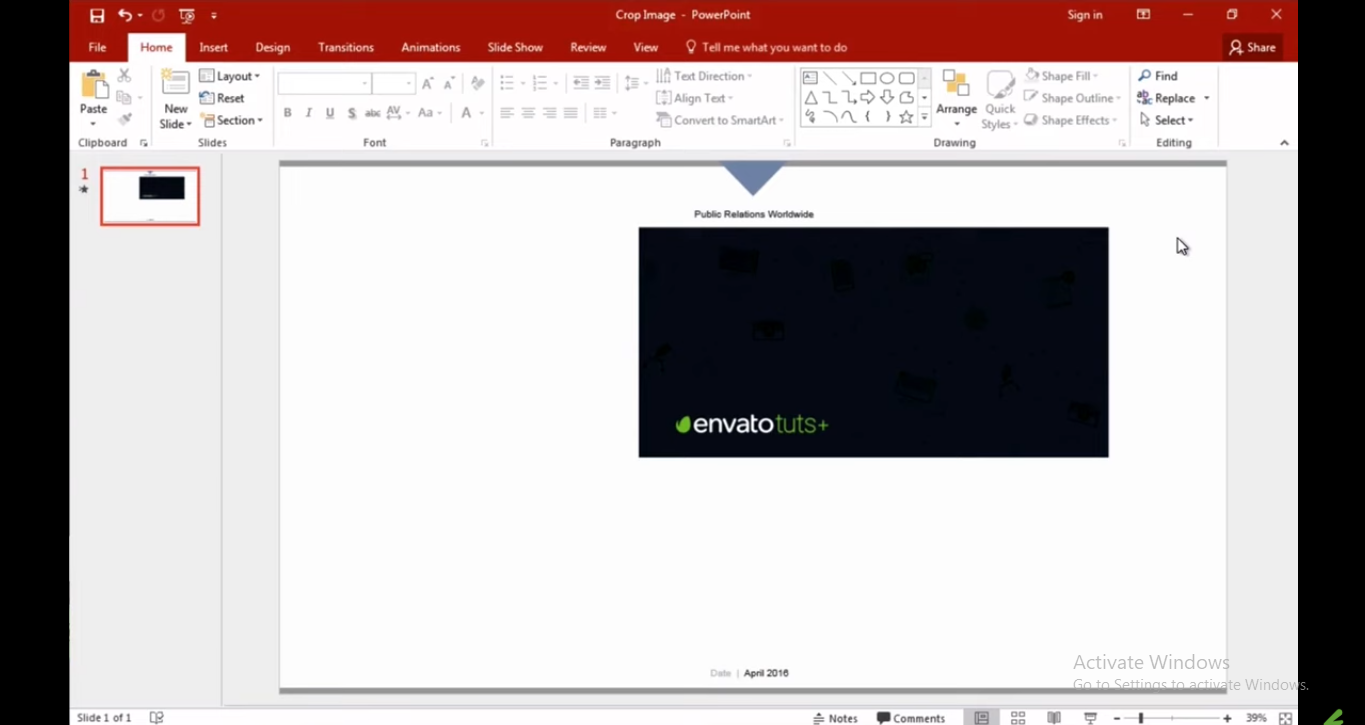This screenshot has height=725, width=1365.
Task: Toggle text Shadow formatting
Action: [351, 113]
